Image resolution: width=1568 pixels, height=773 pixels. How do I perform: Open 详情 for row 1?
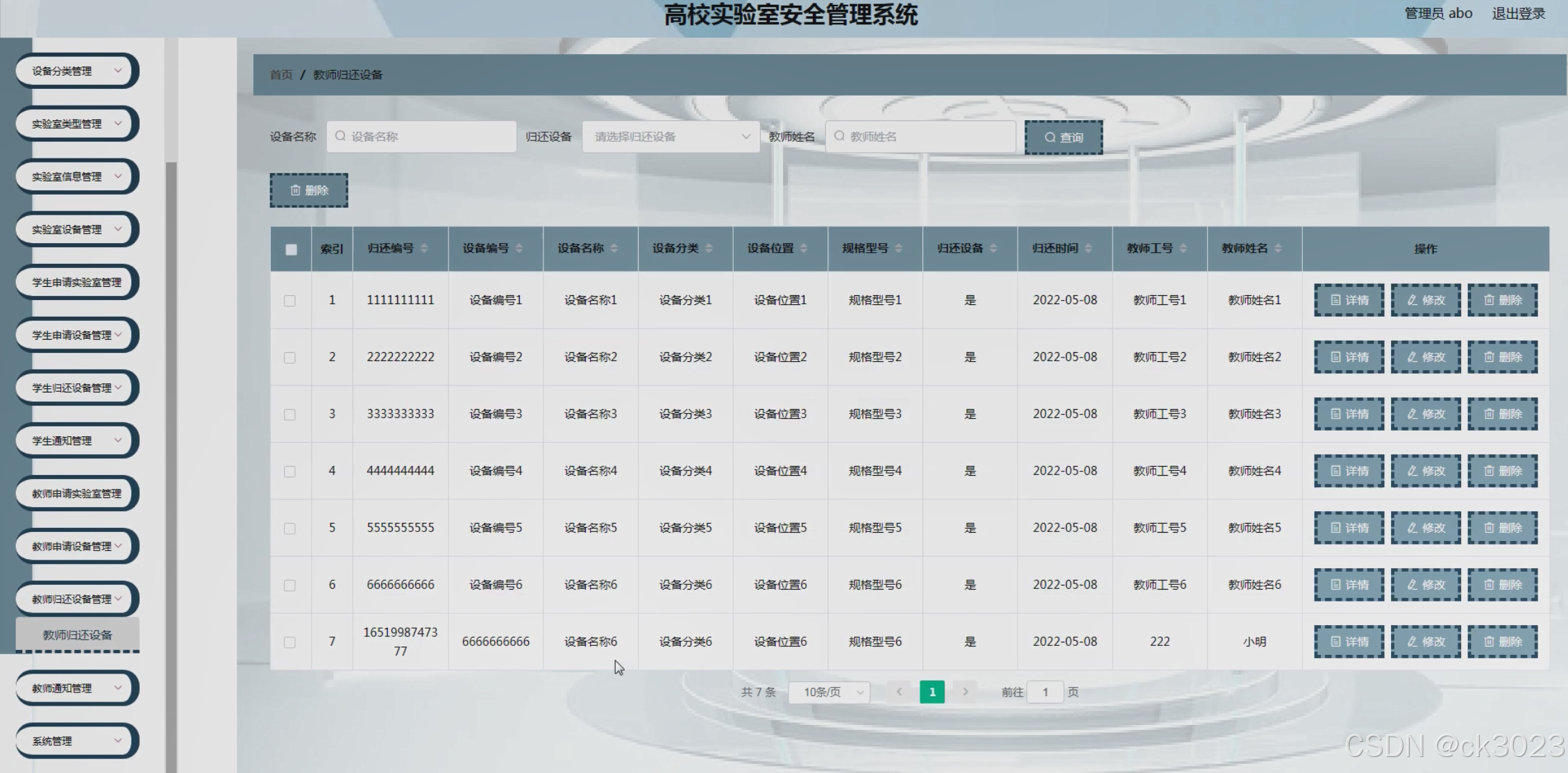click(x=1349, y=300)
